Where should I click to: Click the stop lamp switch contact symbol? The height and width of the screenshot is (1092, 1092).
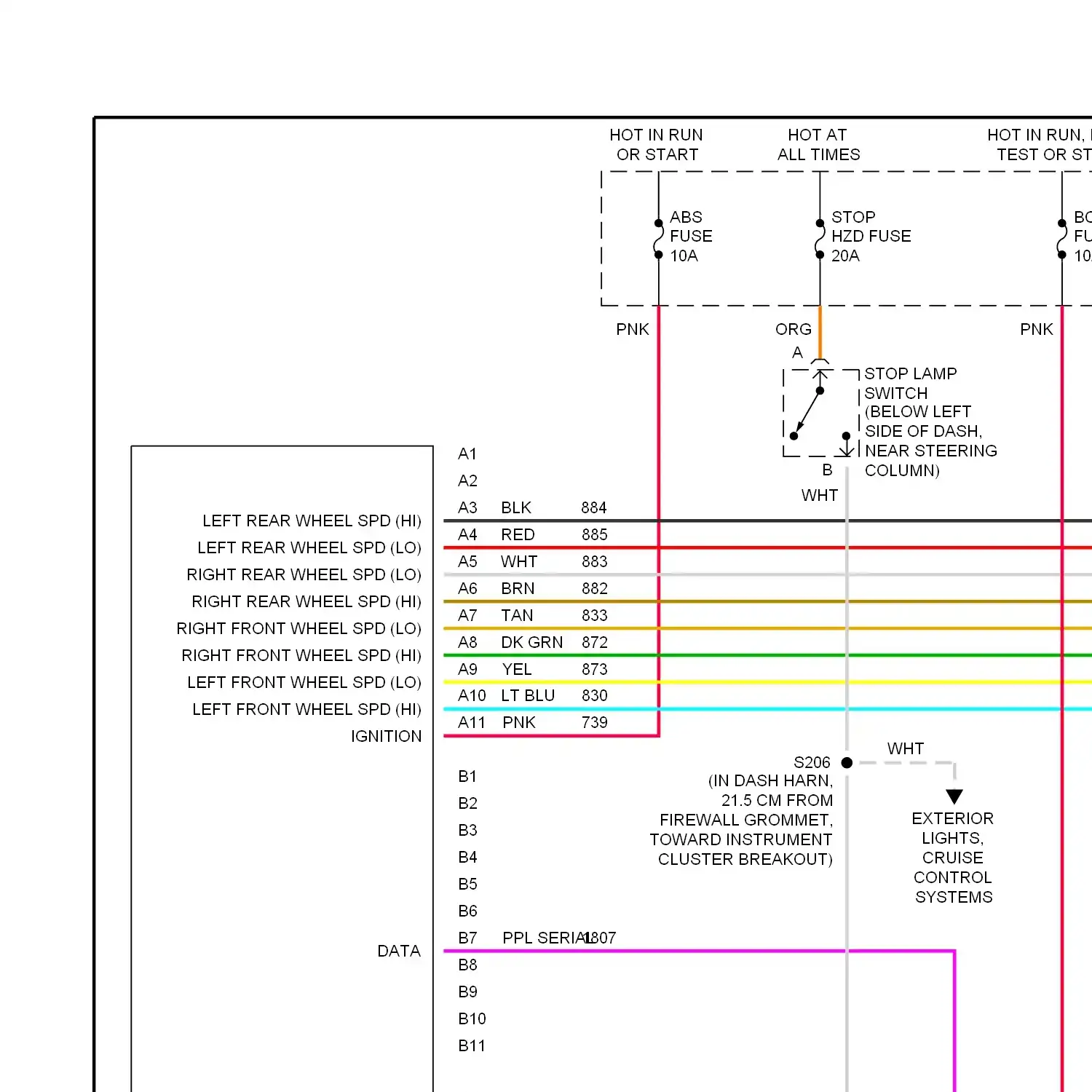click(820, 412)
